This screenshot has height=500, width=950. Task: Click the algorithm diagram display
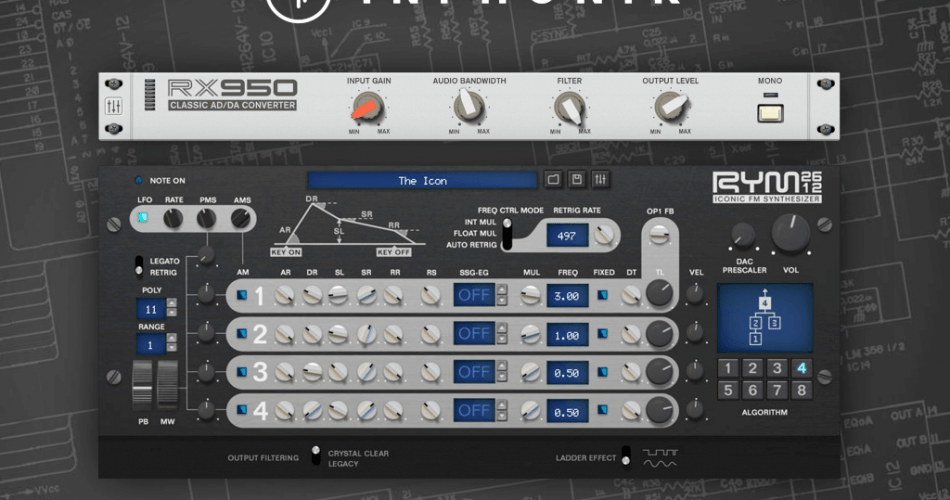tap(765, 318)
